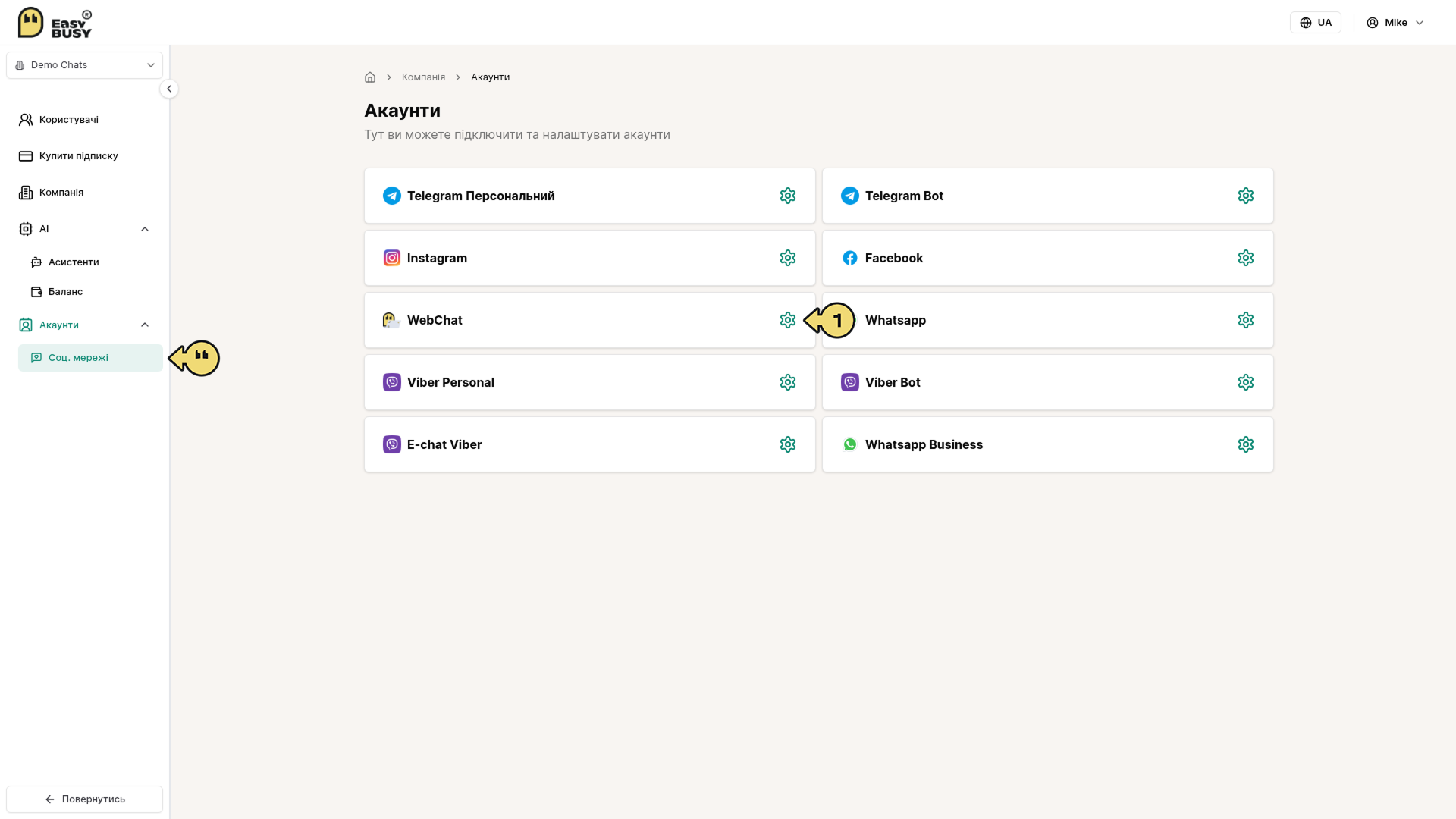The height and width of the screenshot is (819, 1456).
Task: Click the Instagram logo icon
Action: (x=392, y=258)
